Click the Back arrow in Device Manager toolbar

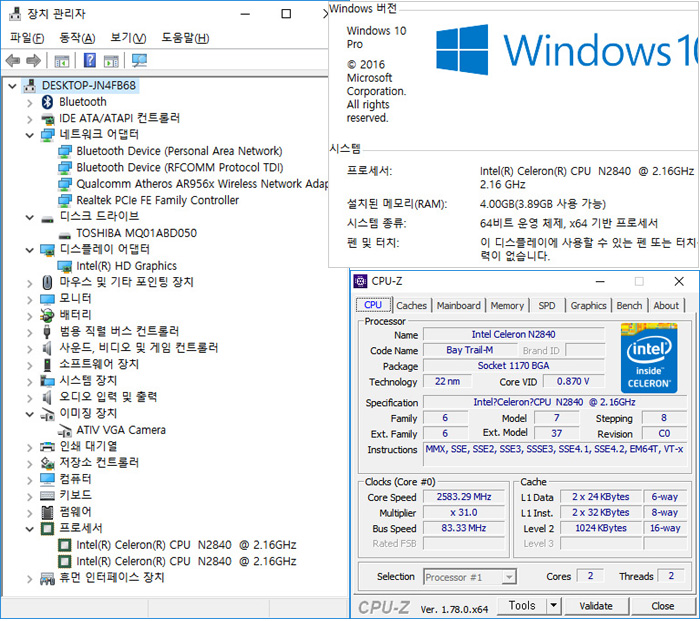13,60
